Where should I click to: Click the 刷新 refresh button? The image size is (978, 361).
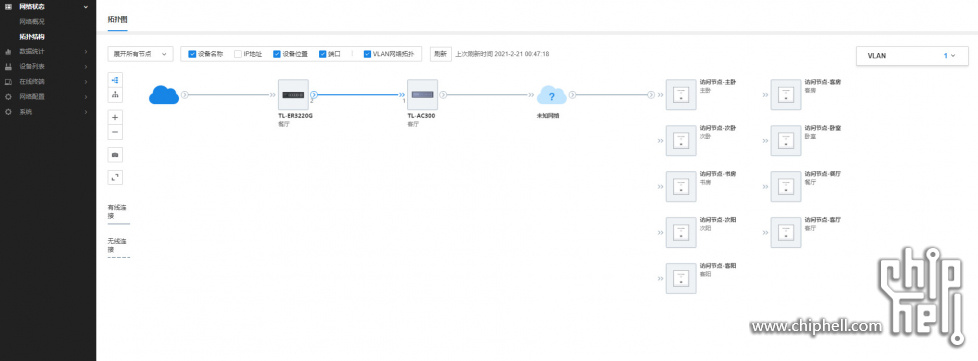(440, 54)
